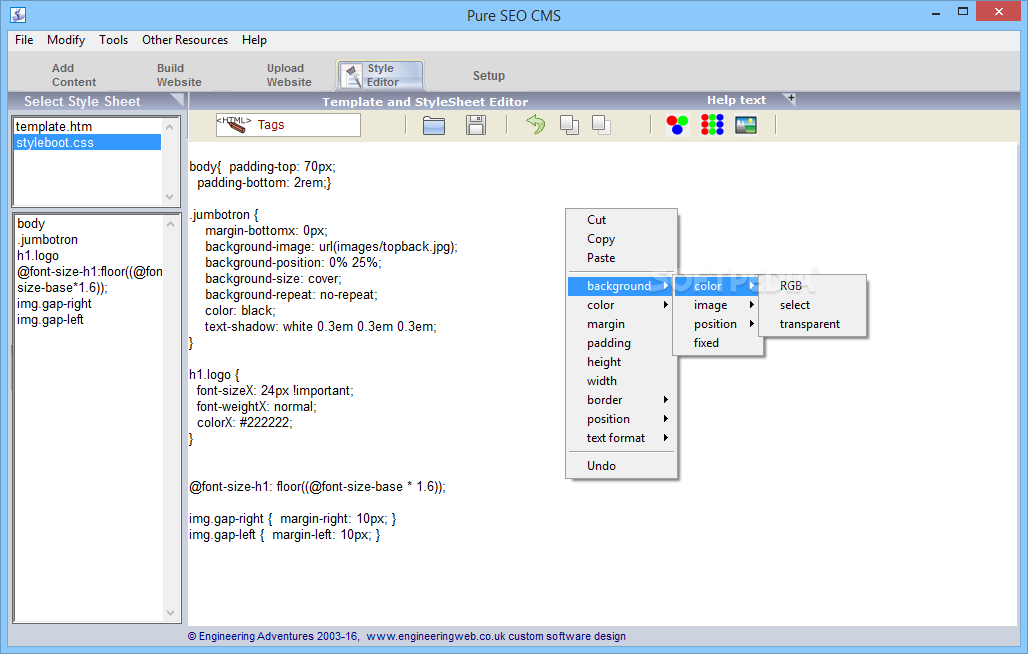Click style sheet list scrollbar up arrow
This screenshot has width=1028, height=654.
pos(170,126)
